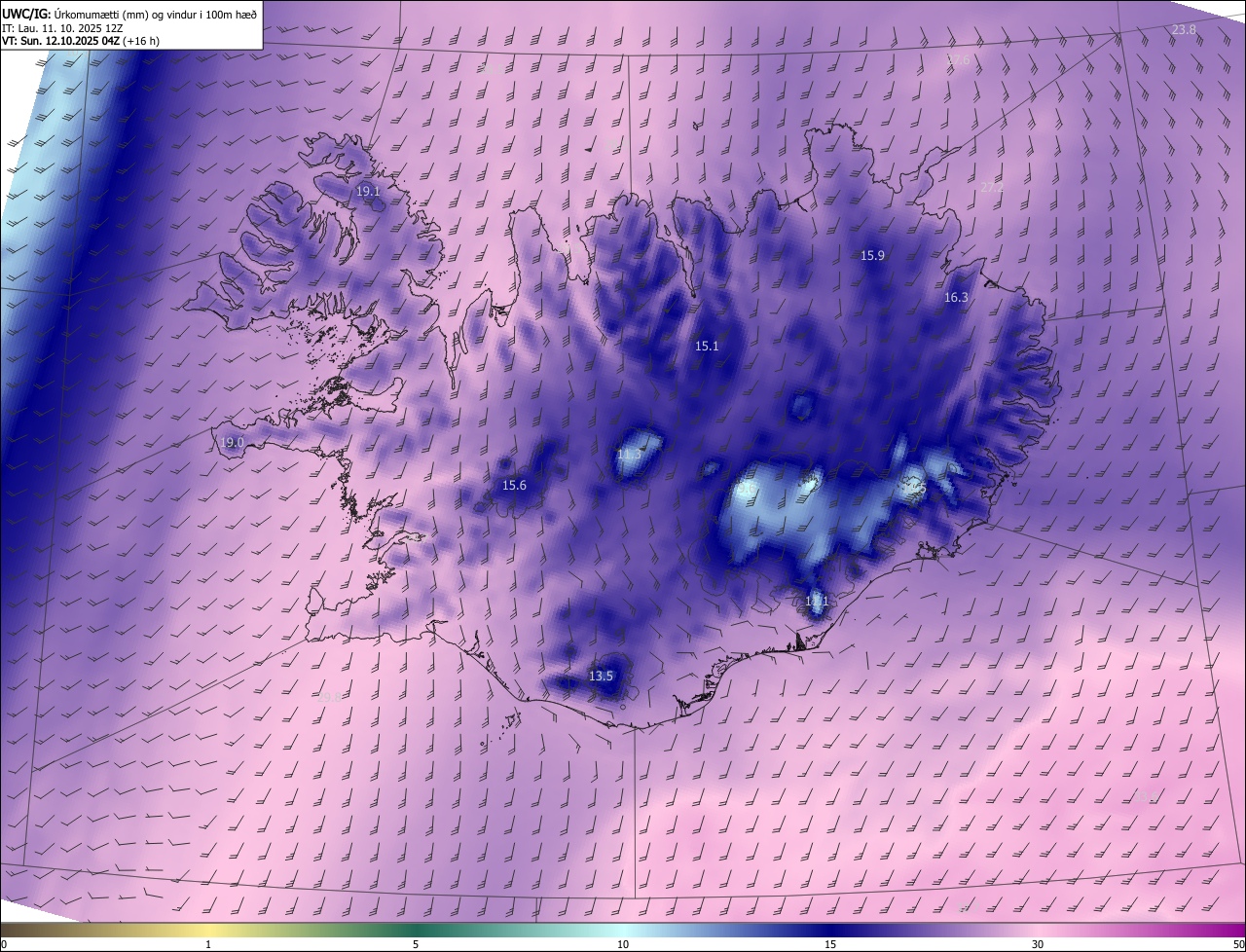Screen dimensions: 1246x952
Task: Click the 30 tick on the color scale
Action: pyautogui.click(x=1038, y=944)
